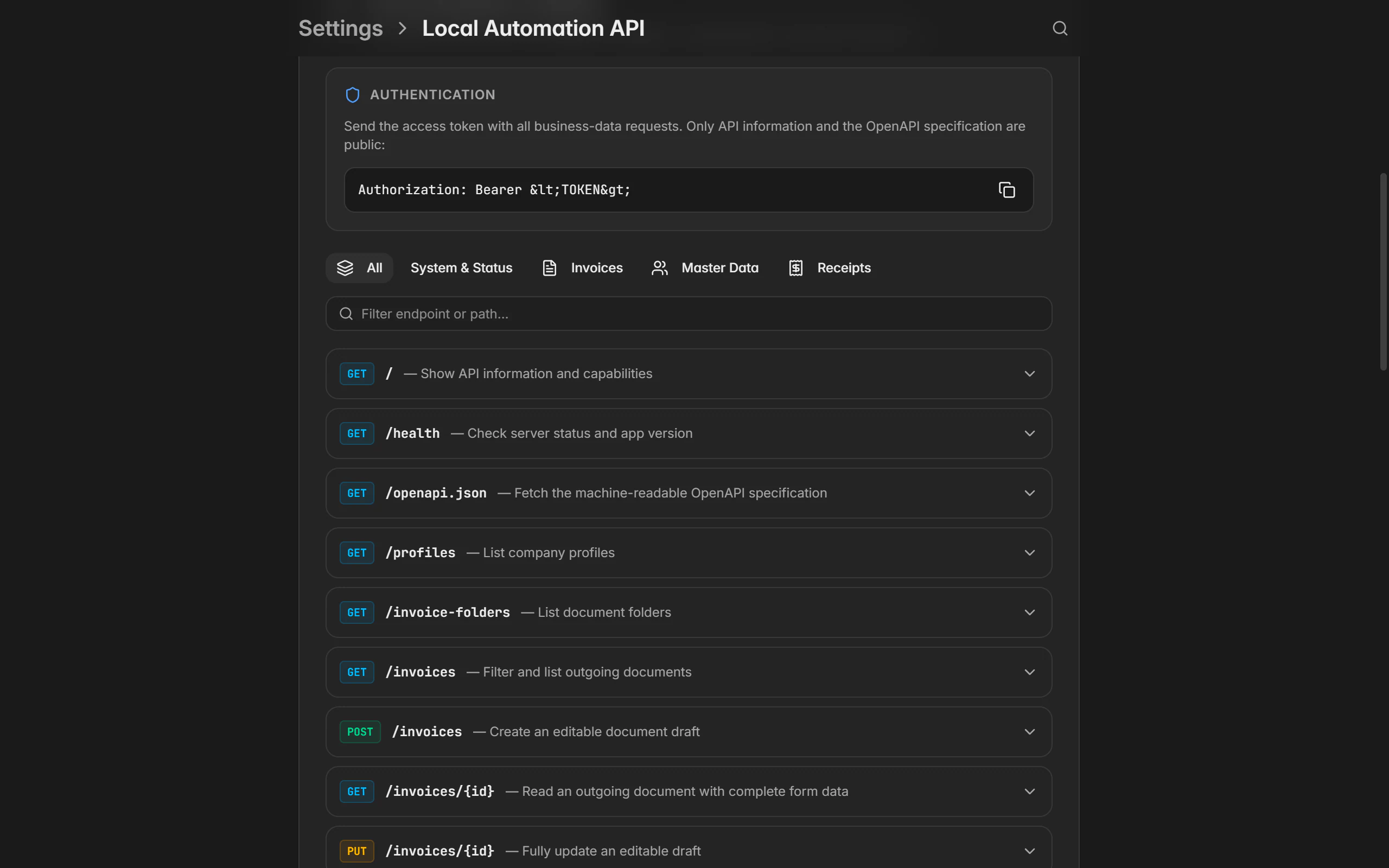The height and width of the screenshot is (868, 1389).
Task: Click the 'List document folders' description
Action: (604, 612)
